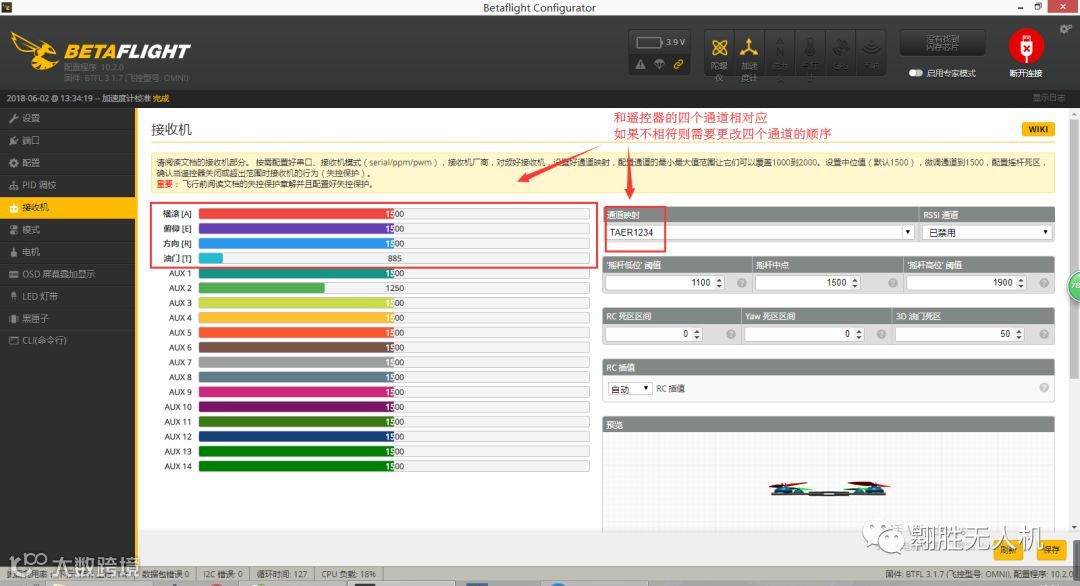Click the gyroscope sensor icon

click(x=720, y=48)
